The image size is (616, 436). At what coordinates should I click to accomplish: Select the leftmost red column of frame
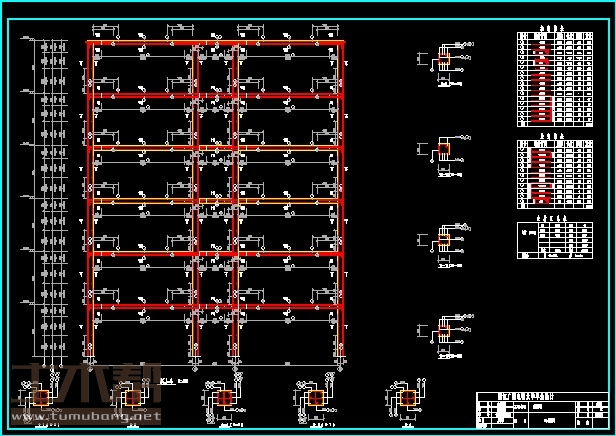tap(91, 200)
